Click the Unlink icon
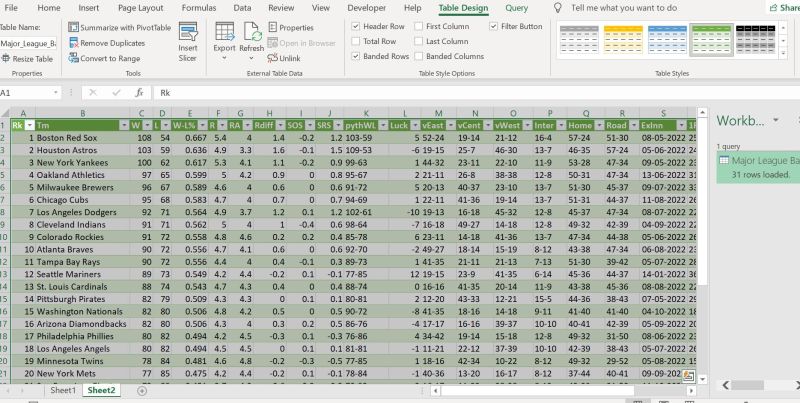800x403 pixels. coord(272,58)
